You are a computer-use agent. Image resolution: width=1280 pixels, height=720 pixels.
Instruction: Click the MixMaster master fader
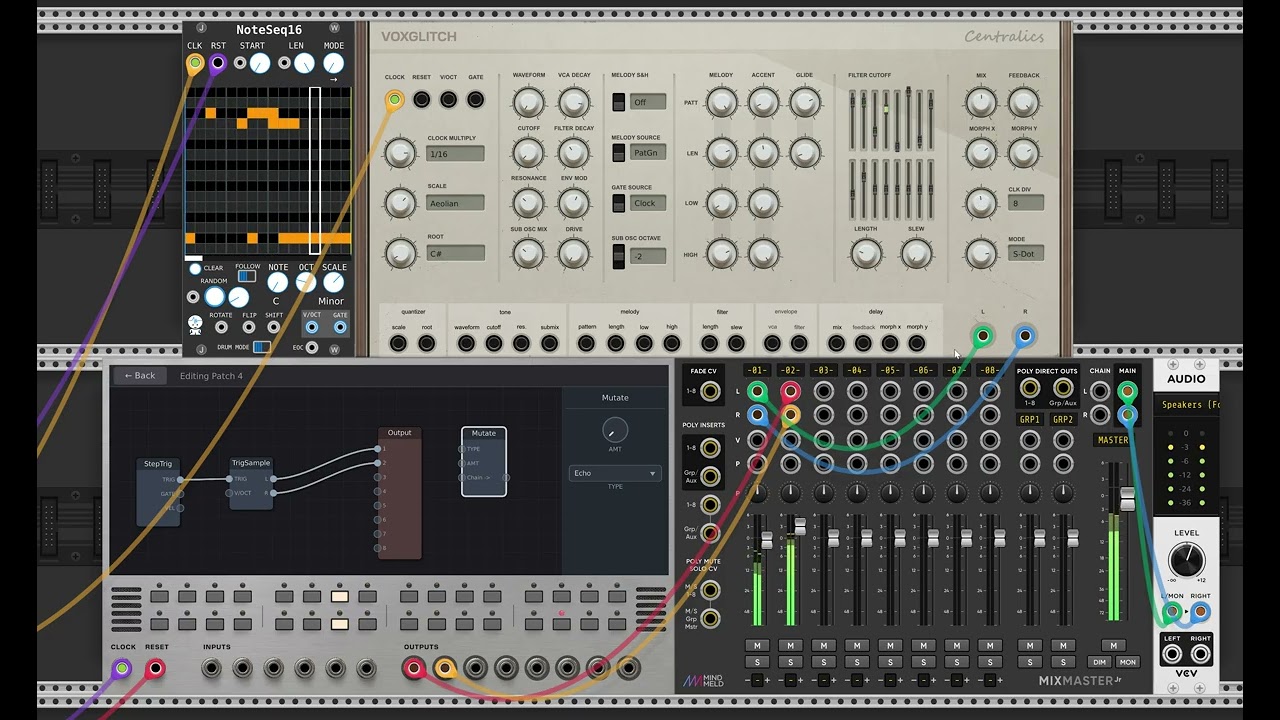point(1127,499)
